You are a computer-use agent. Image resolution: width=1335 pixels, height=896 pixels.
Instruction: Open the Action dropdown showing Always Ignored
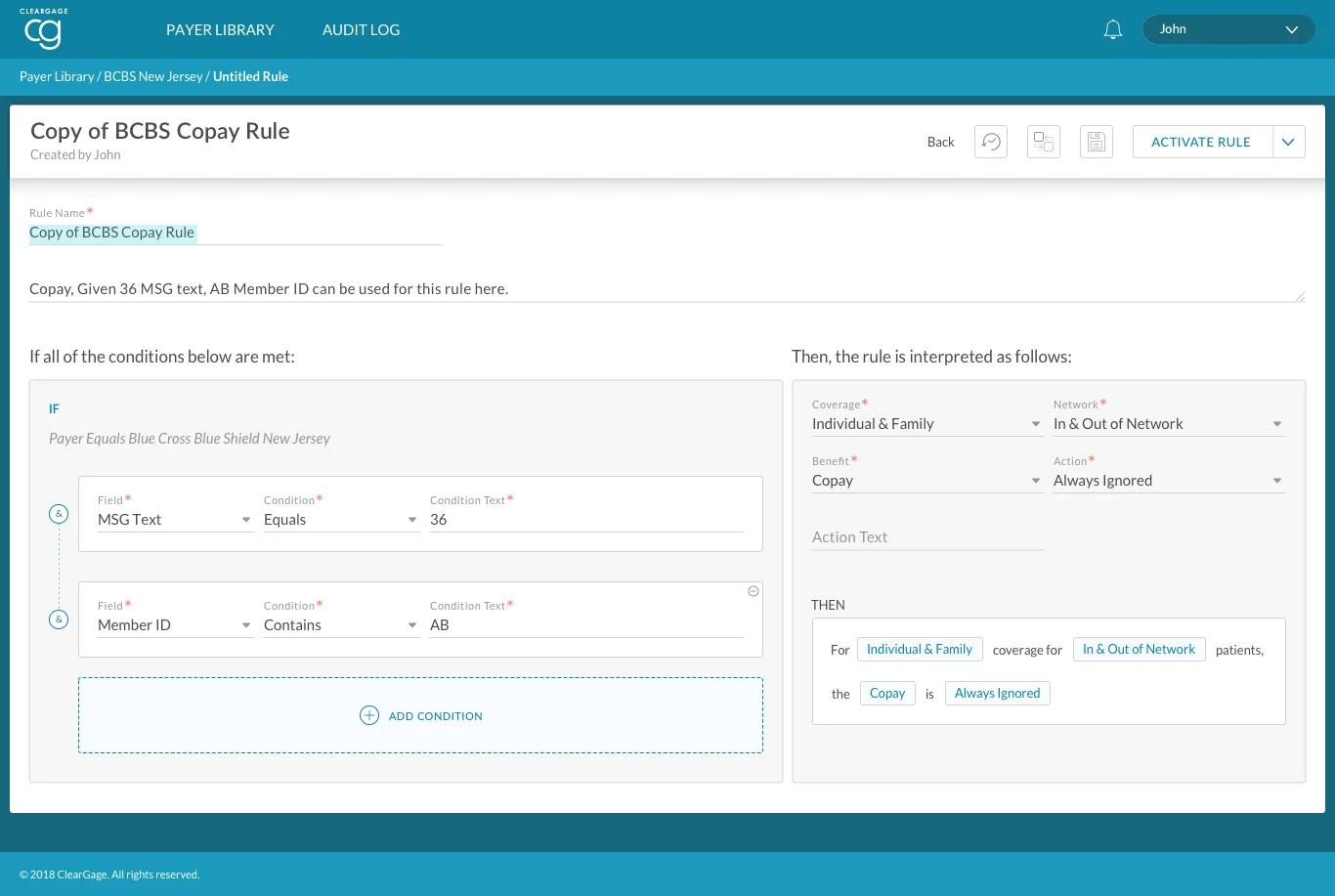(x=1168, y=481)
